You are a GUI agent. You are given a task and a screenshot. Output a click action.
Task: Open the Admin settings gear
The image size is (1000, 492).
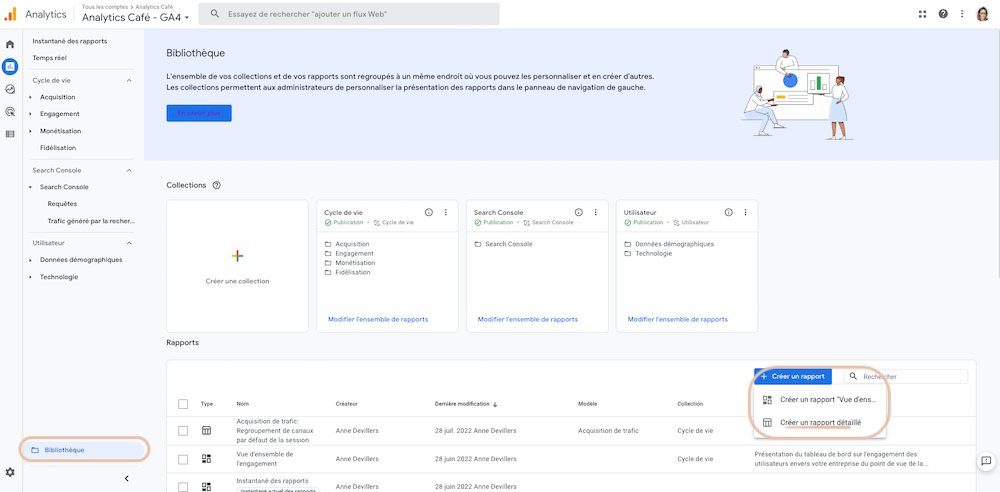tap(10, 473)
